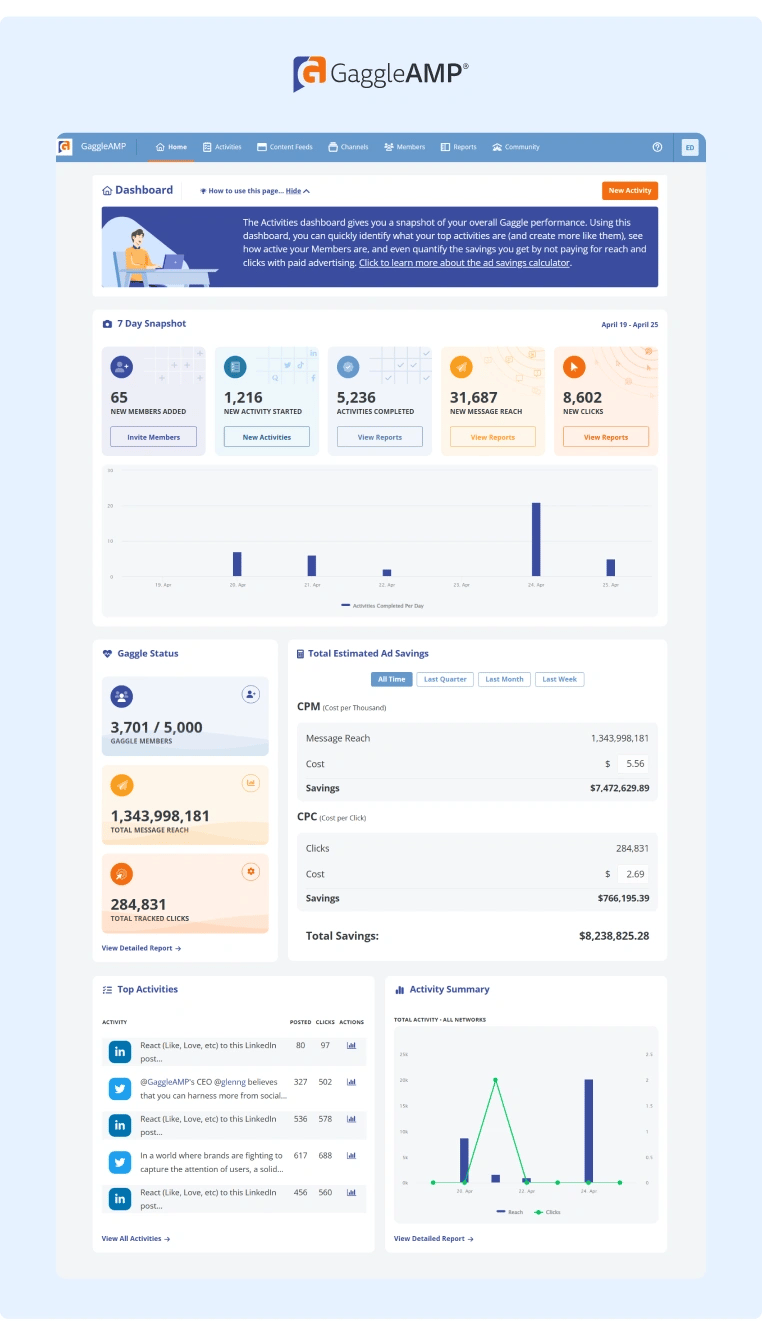
Task: Click the tall Reach bar at 24 Apr
Action: 588,1131
